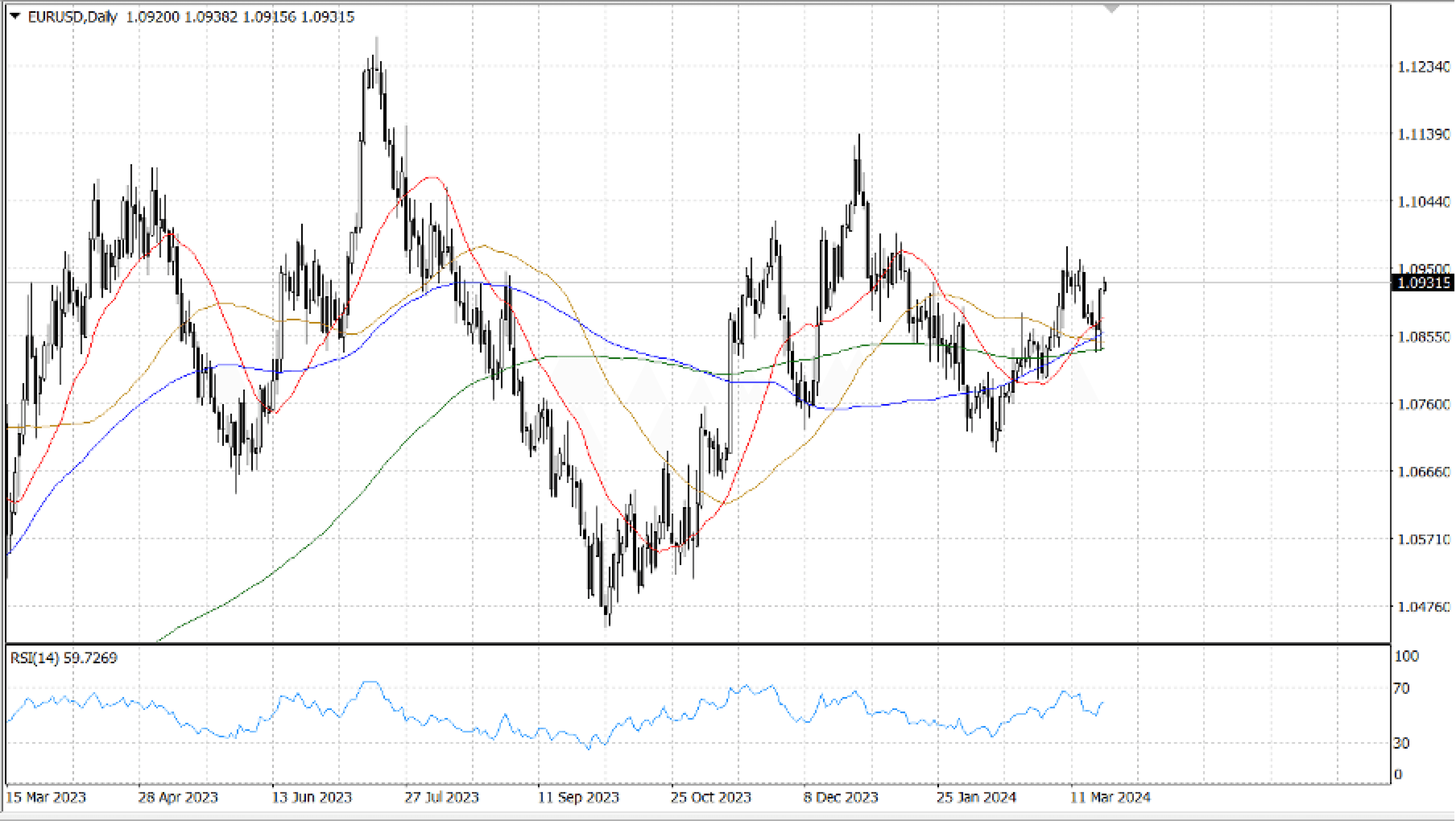Screen dimensions: 1456x821
Task: Click the RSI 100 scale label
Action: pos(1406,656)
